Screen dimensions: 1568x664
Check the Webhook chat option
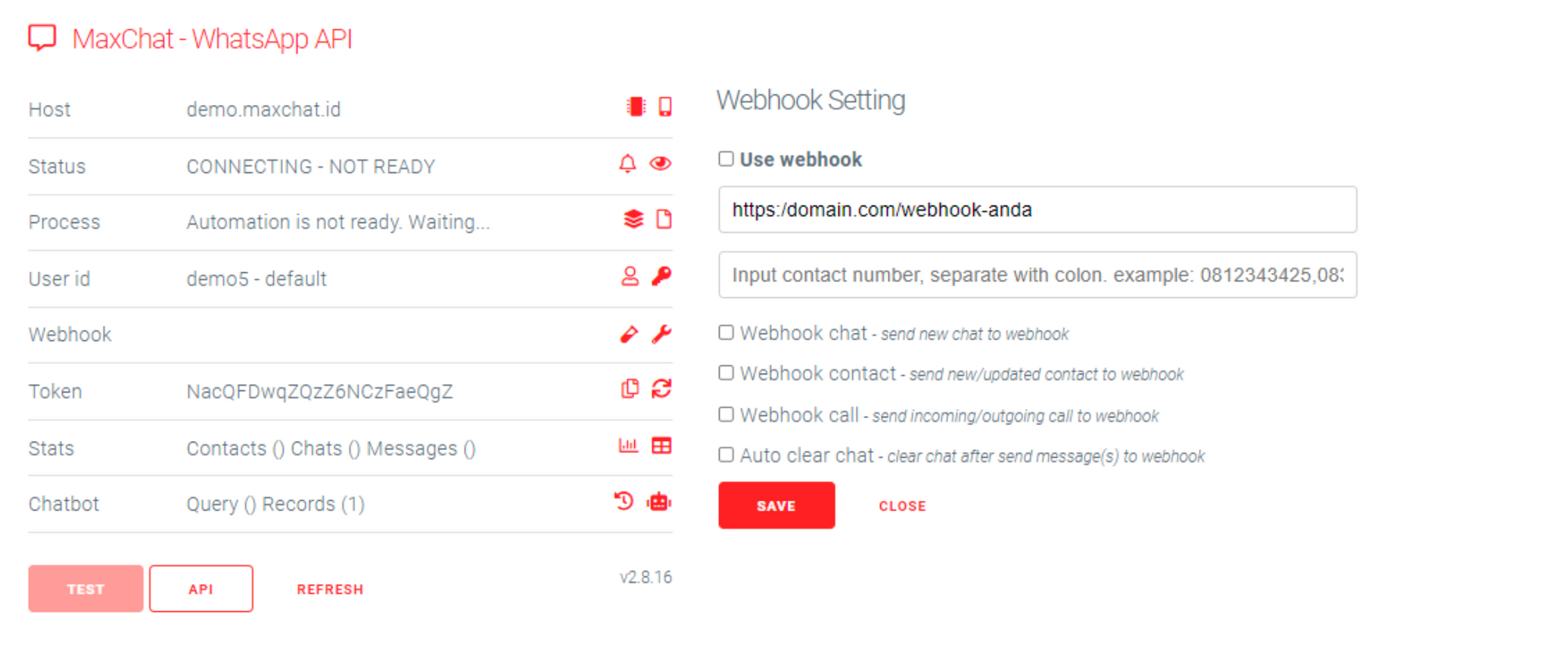coord(727,333)
